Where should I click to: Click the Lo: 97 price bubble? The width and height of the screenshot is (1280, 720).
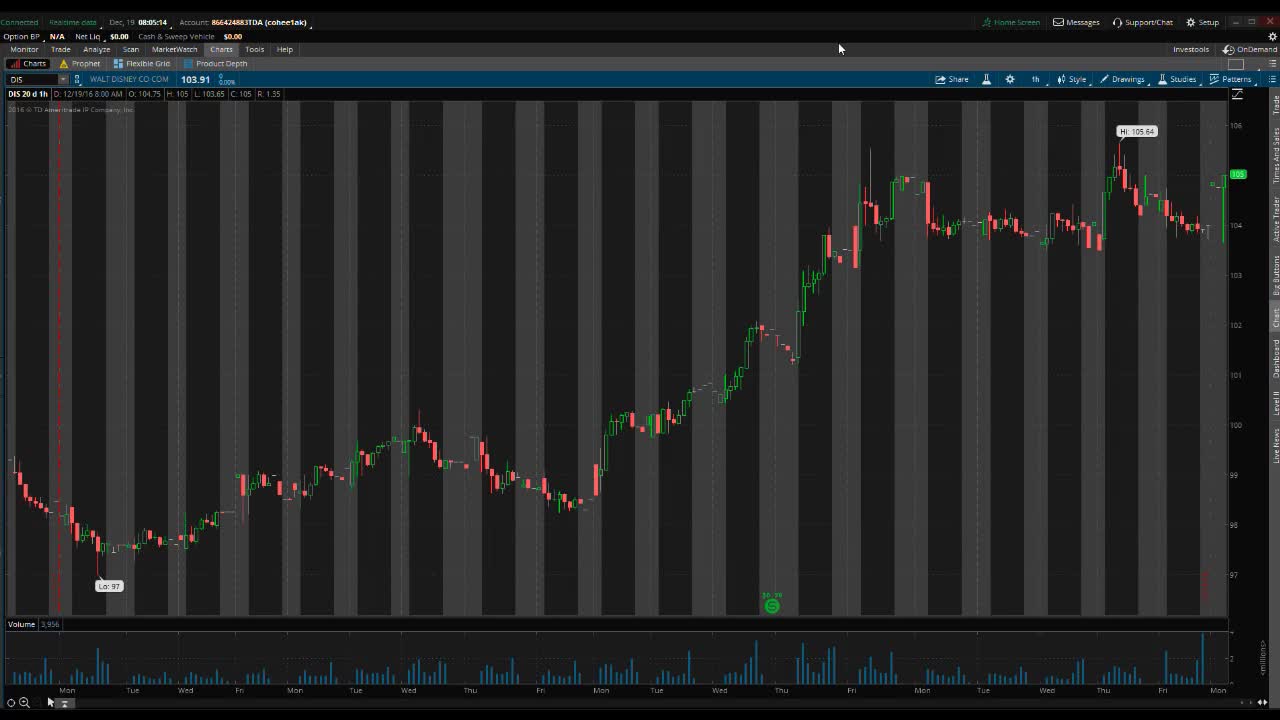coord(109,586)
